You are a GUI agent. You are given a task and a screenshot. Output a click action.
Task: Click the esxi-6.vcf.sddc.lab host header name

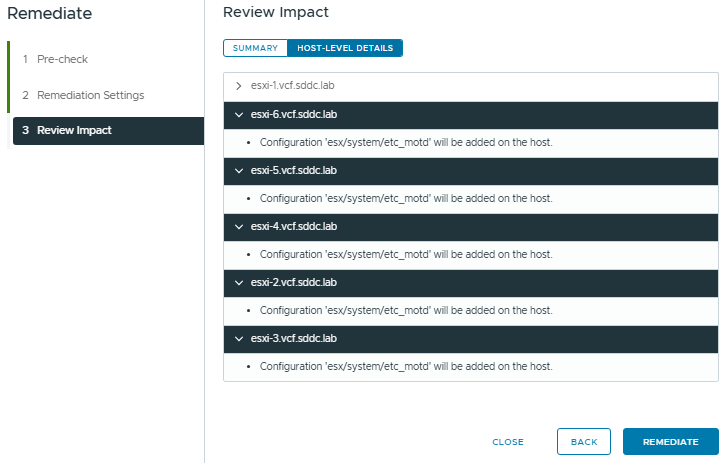pyautogui.click(x=294, y=114)
